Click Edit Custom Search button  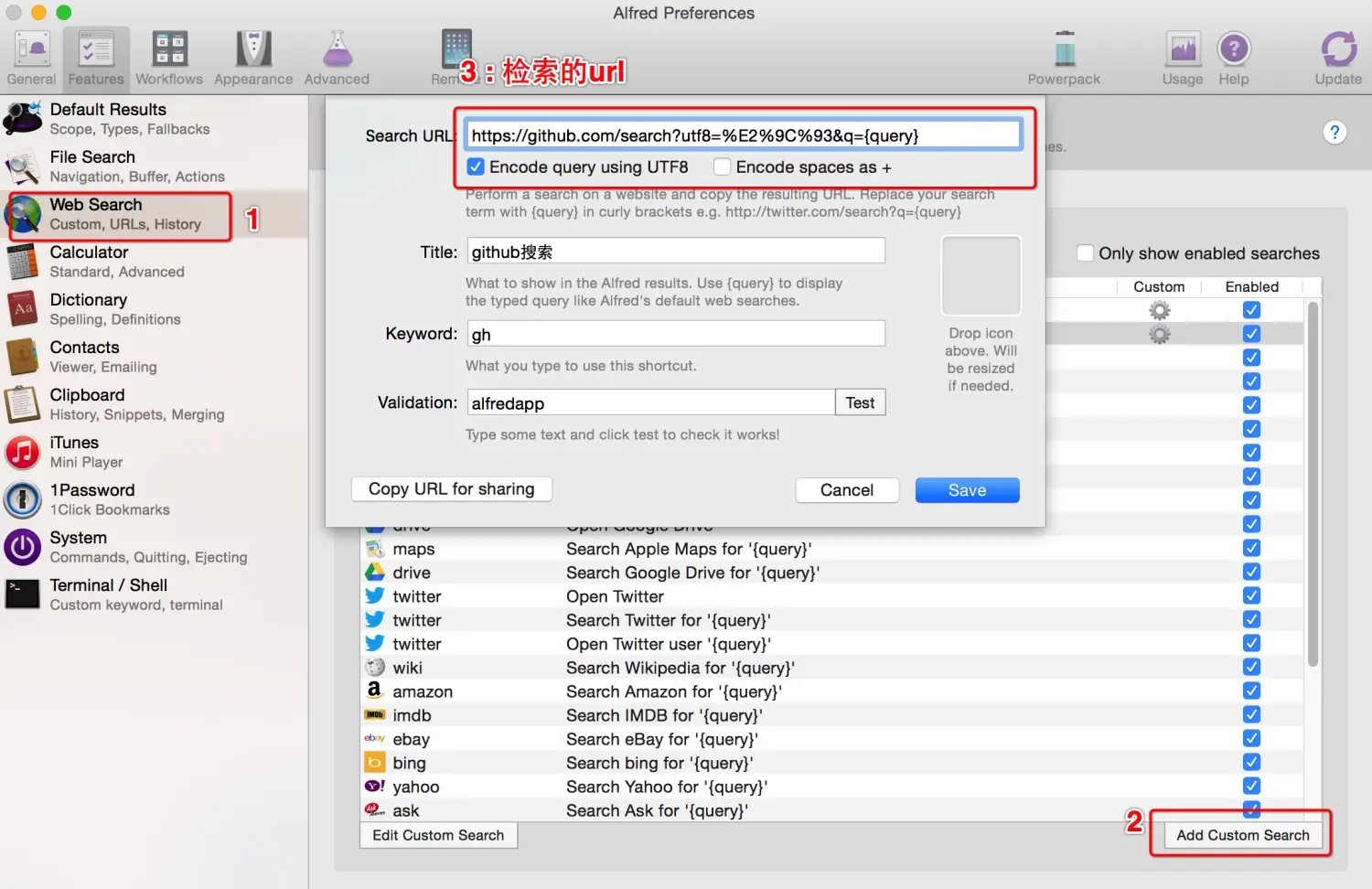click(438, 835)
